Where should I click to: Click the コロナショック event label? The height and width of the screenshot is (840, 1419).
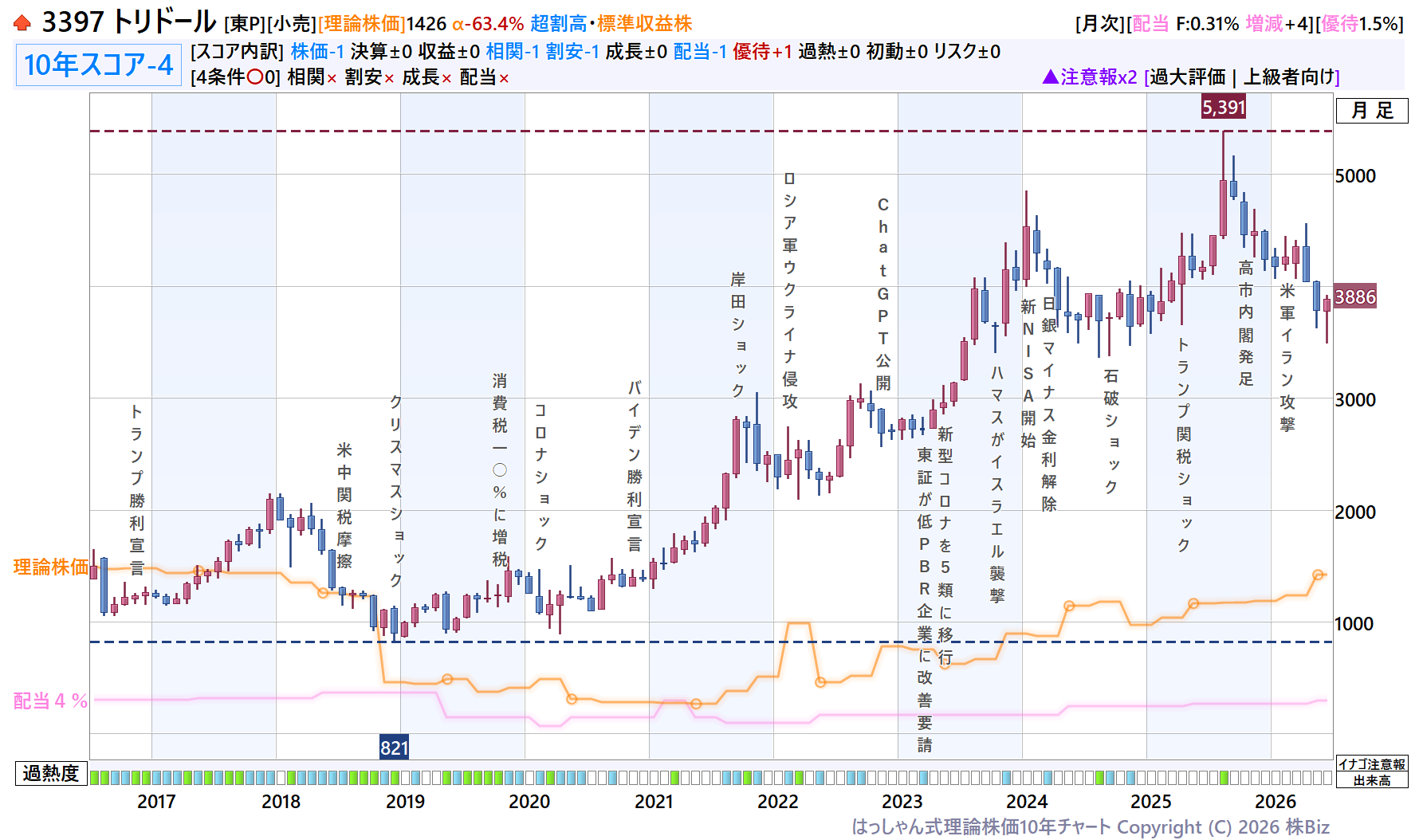pos(541,477)
